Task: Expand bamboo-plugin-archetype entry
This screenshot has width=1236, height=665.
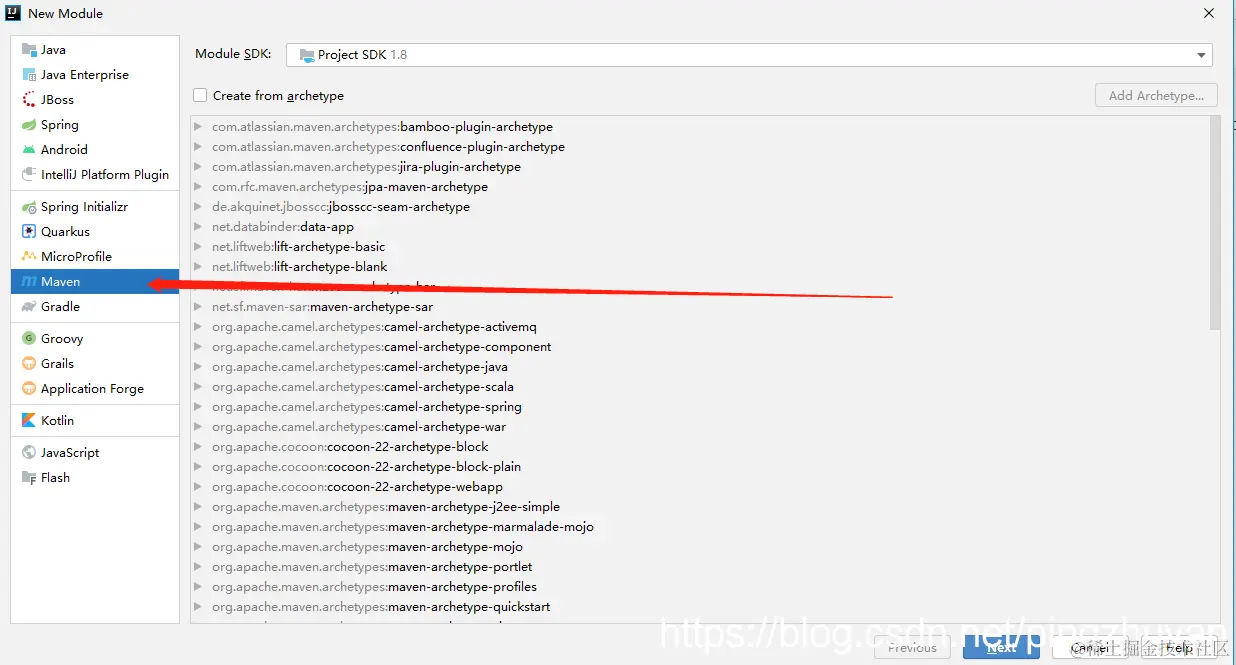Action: pyautogui.click(x=199, y=127)
